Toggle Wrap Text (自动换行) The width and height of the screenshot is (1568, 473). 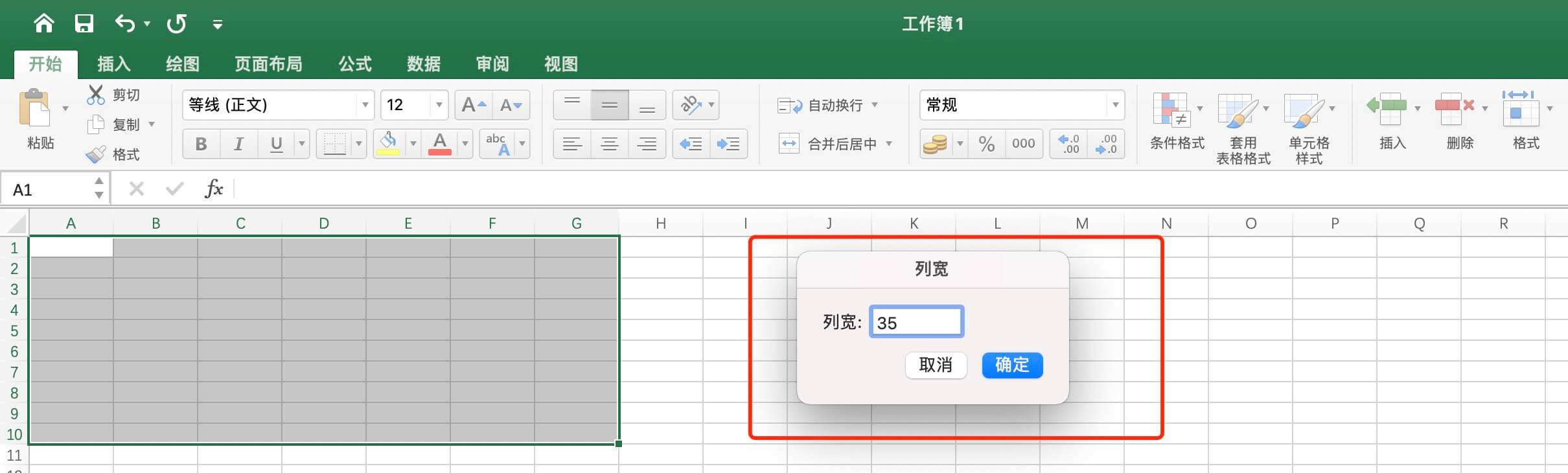827,105
